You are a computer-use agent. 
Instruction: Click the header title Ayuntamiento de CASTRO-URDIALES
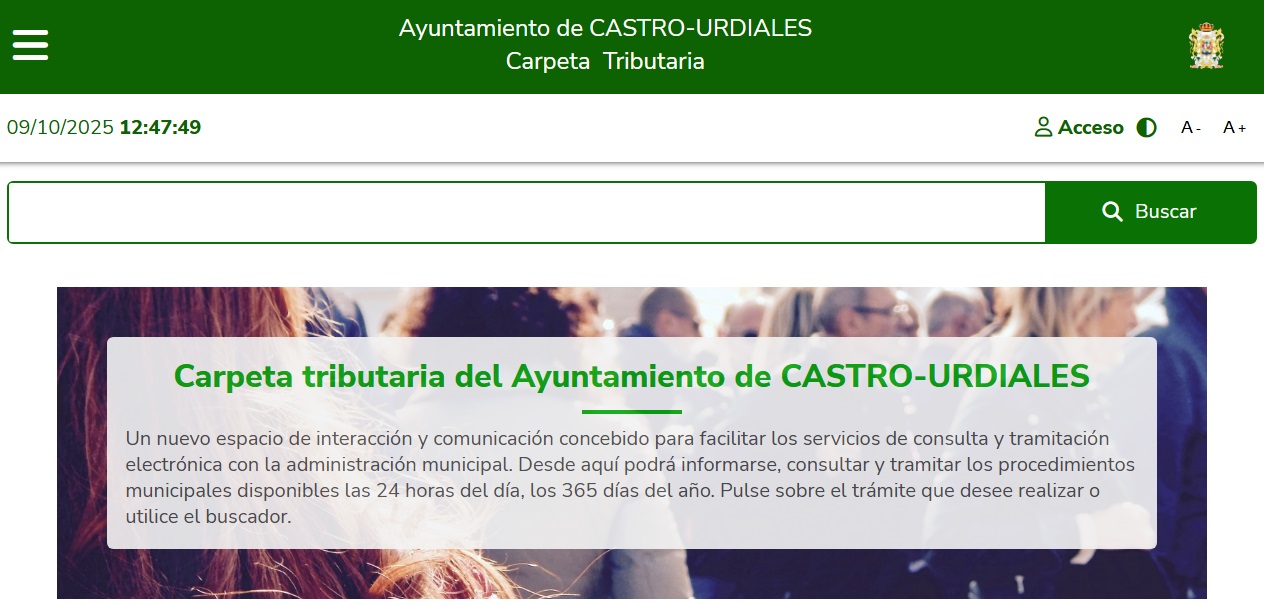[605, 28]
